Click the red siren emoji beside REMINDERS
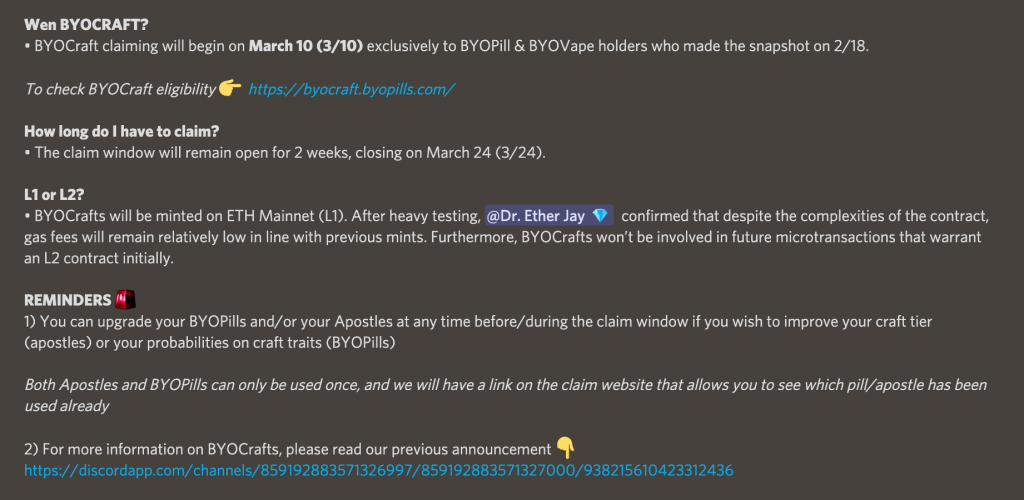This screenshot has width=1024, height=500. (125, 300)
